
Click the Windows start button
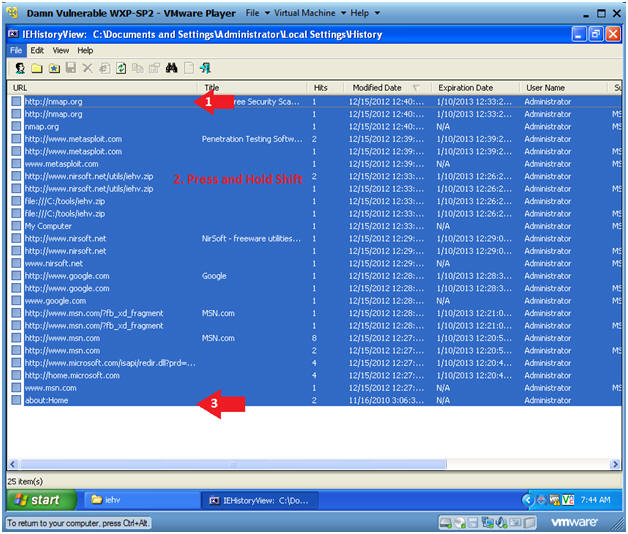(x=41, y=500)
